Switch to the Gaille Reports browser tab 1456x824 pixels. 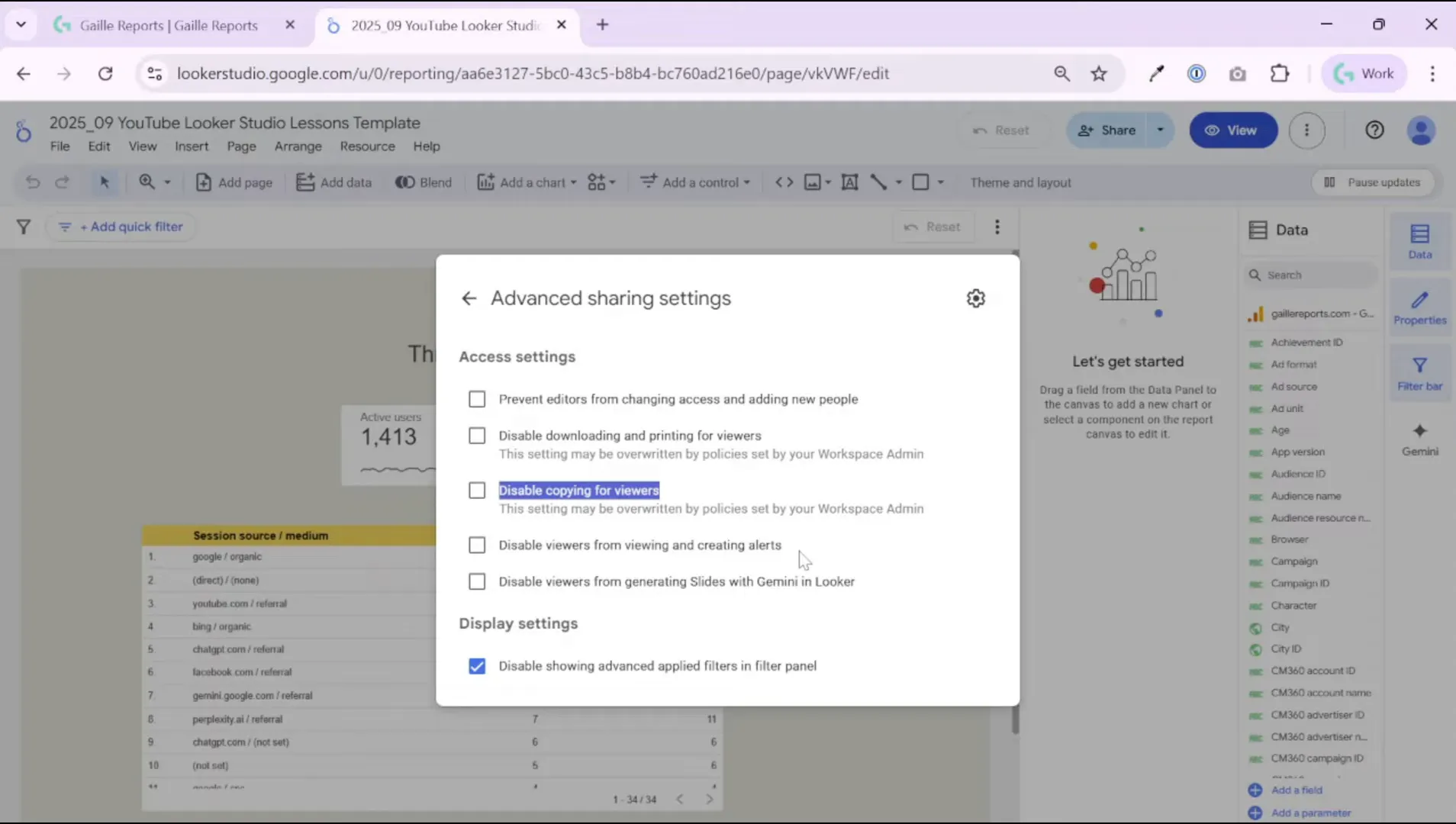point(168,24)
